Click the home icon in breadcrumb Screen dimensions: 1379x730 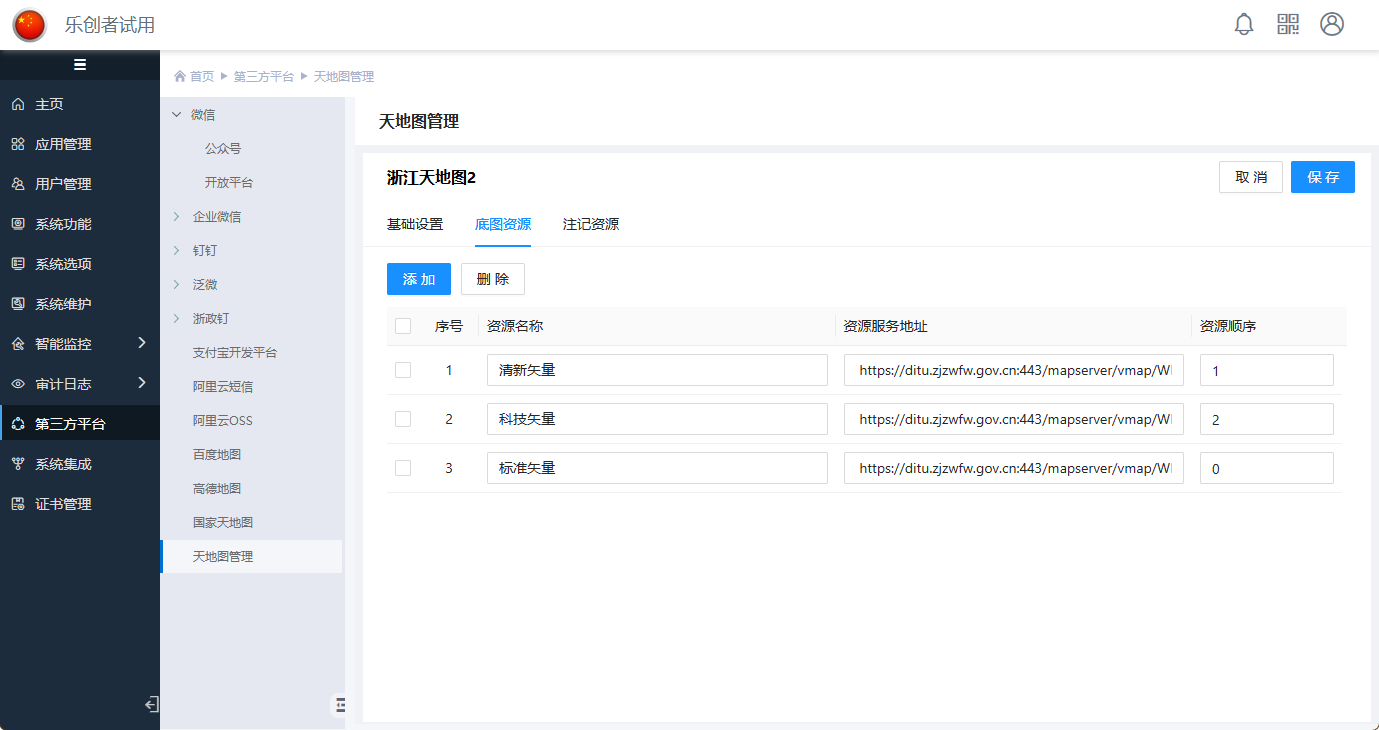pyautogui.click(x=180, y=77)
